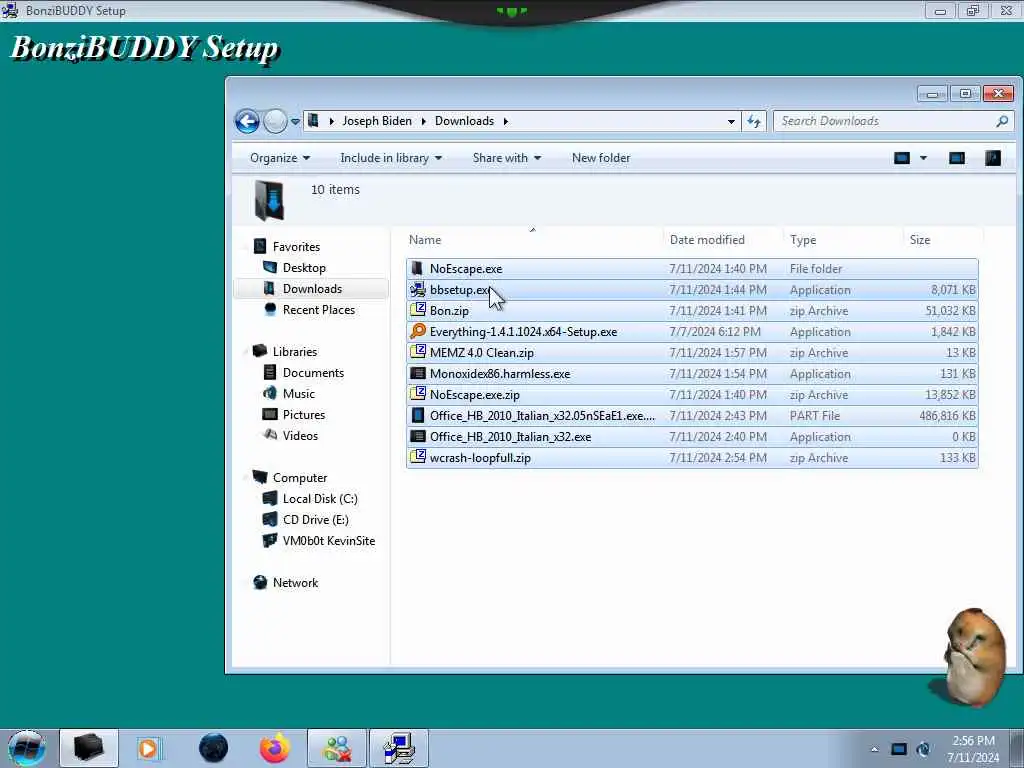Open address bar previous locations dropdown
Viewport: 1024px width, 768px height.
731,121
